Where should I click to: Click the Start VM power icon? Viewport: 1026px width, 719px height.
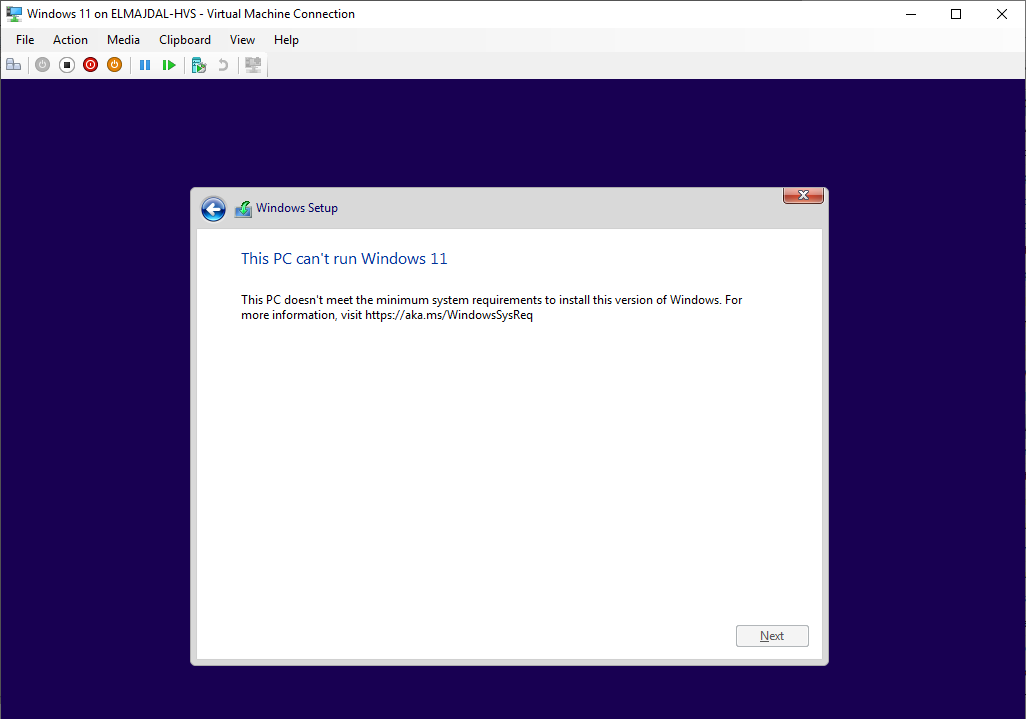pos(43,65)
